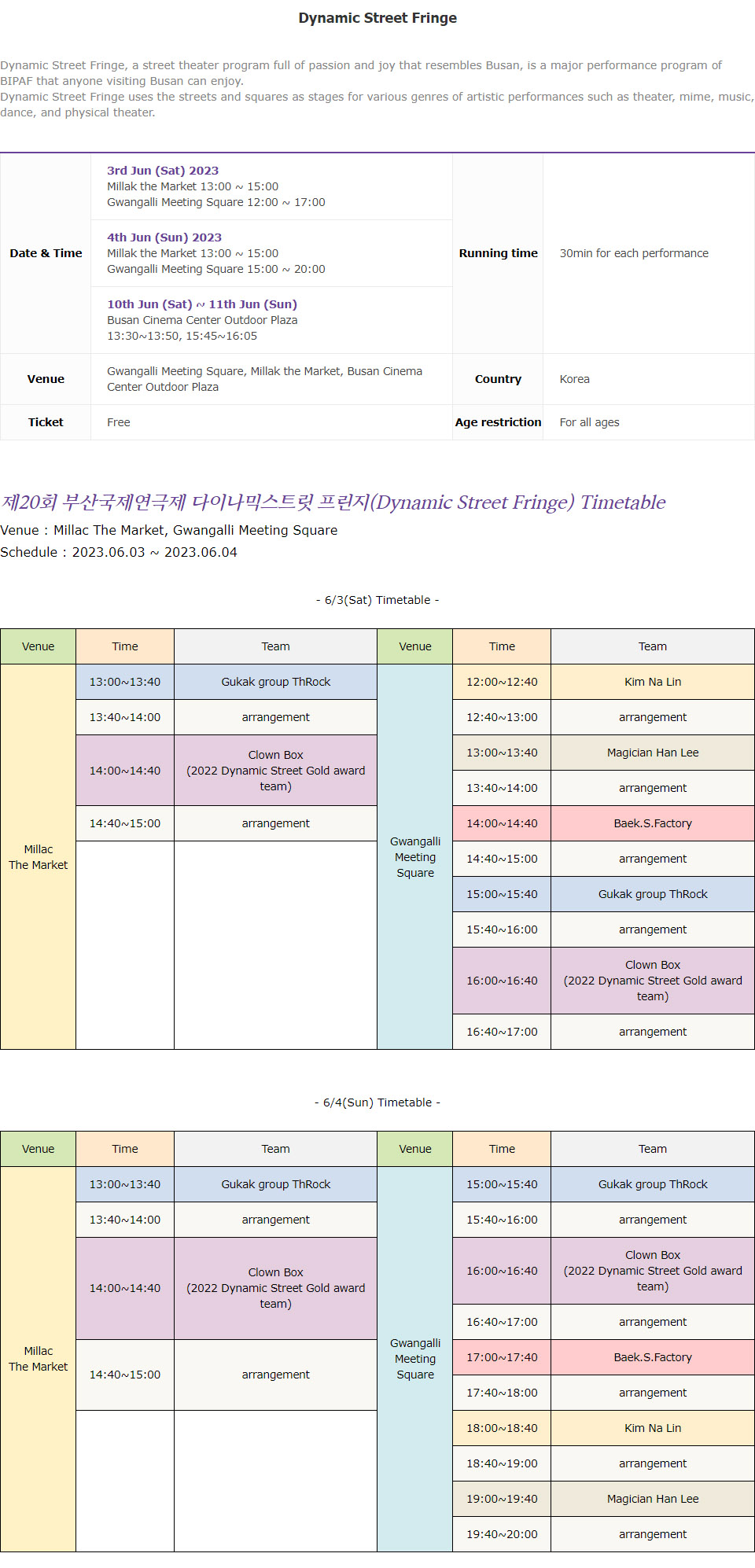This screenshot has width=755, height=1568.
Task: Select the 3rd Jun (Sat) 2023 heading
Action: 163,171
